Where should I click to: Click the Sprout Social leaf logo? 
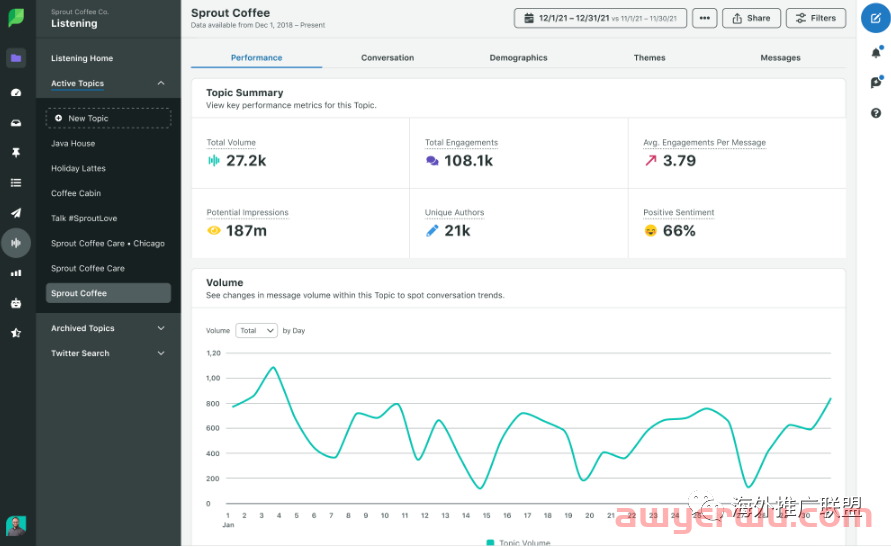[16, 18]
